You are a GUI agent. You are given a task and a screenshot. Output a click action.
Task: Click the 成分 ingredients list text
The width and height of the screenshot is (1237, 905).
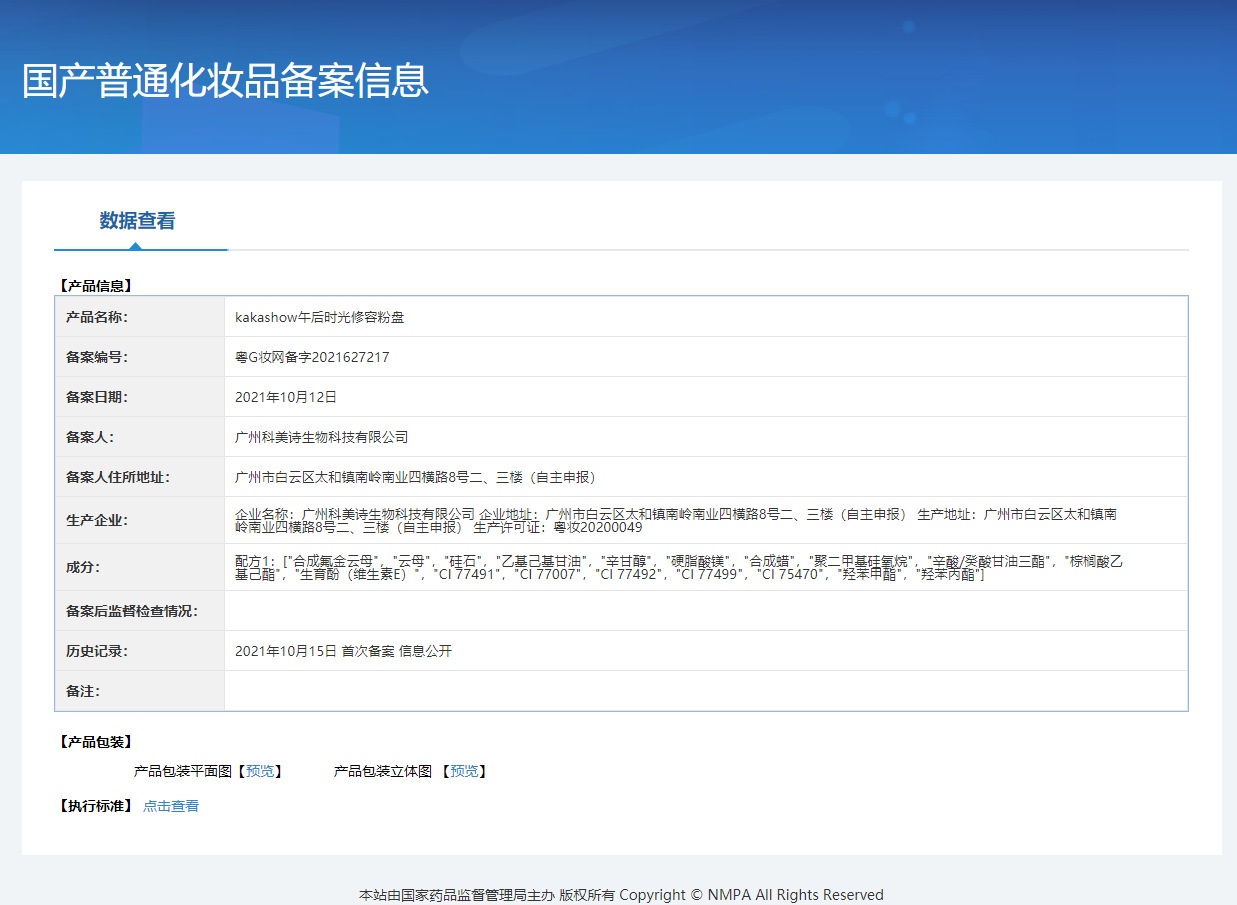678,567
